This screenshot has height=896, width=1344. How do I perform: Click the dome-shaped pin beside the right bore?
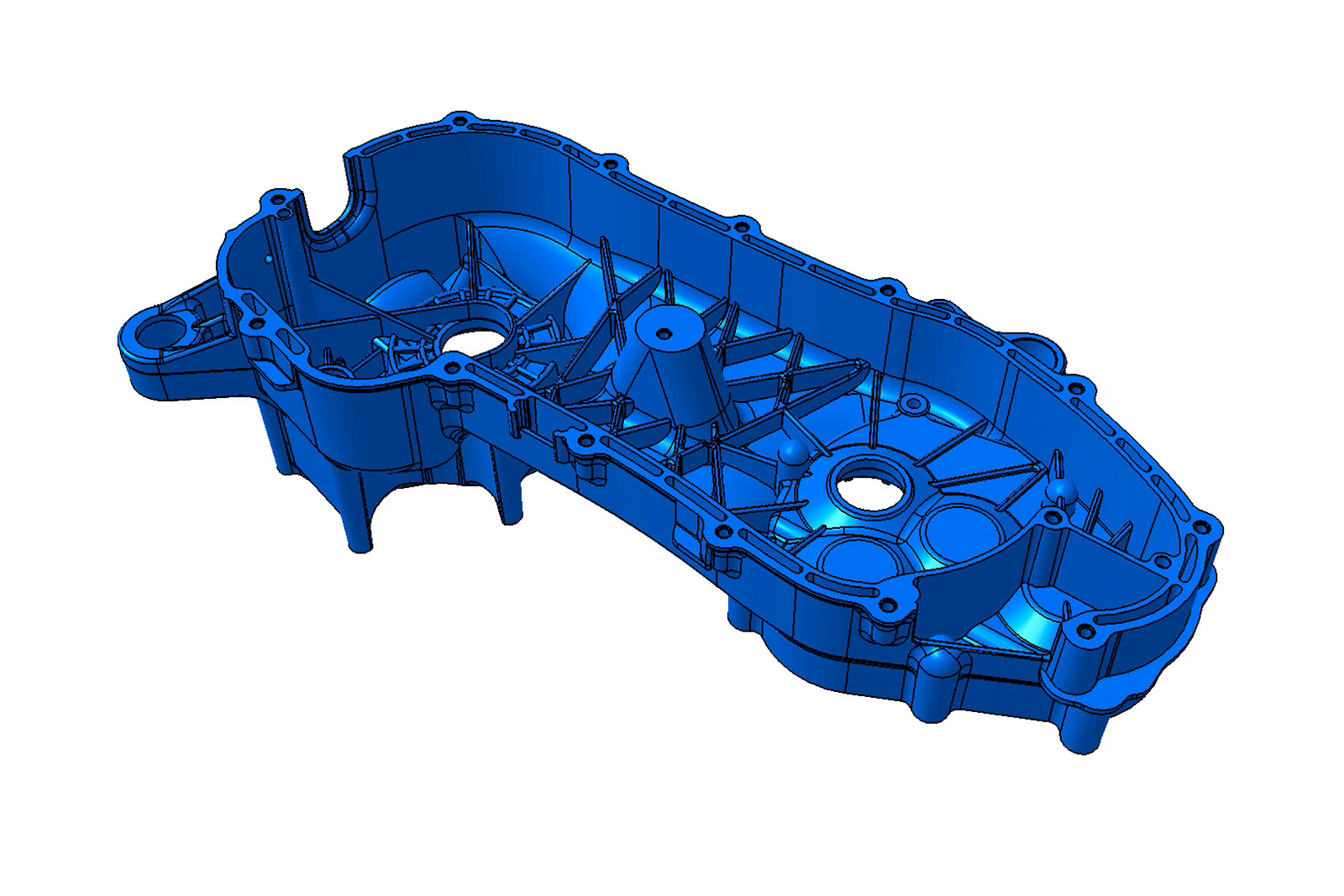click(792, 454)
